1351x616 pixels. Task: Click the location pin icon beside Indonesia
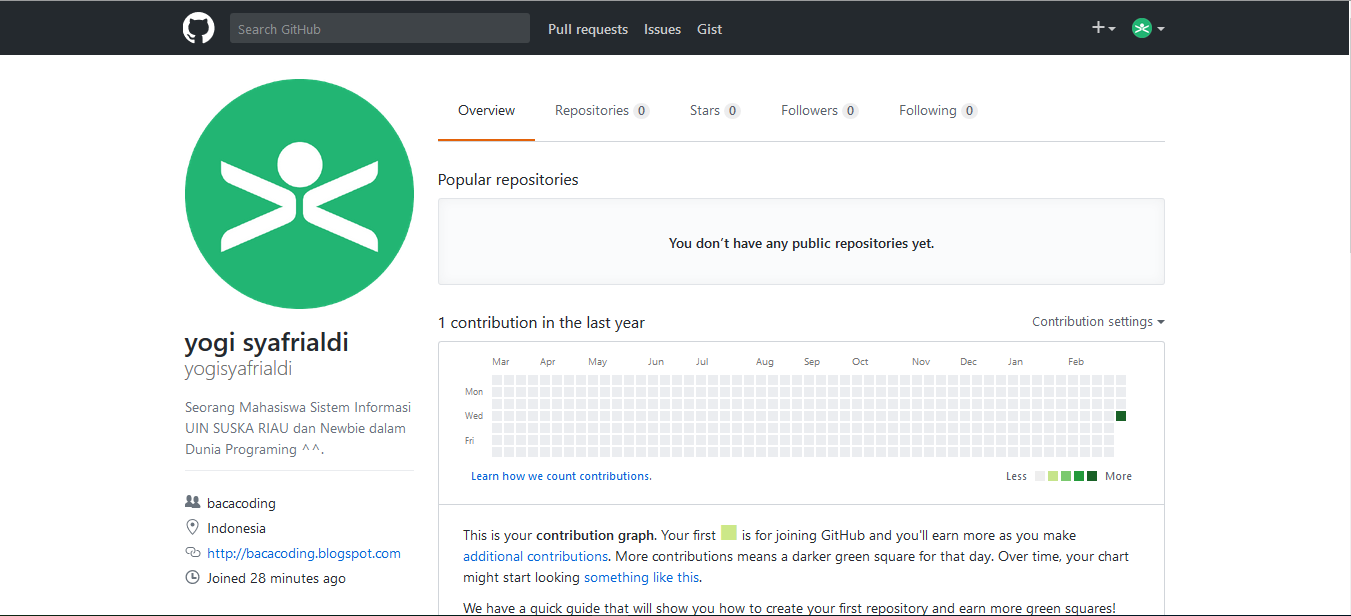point(193,527)
